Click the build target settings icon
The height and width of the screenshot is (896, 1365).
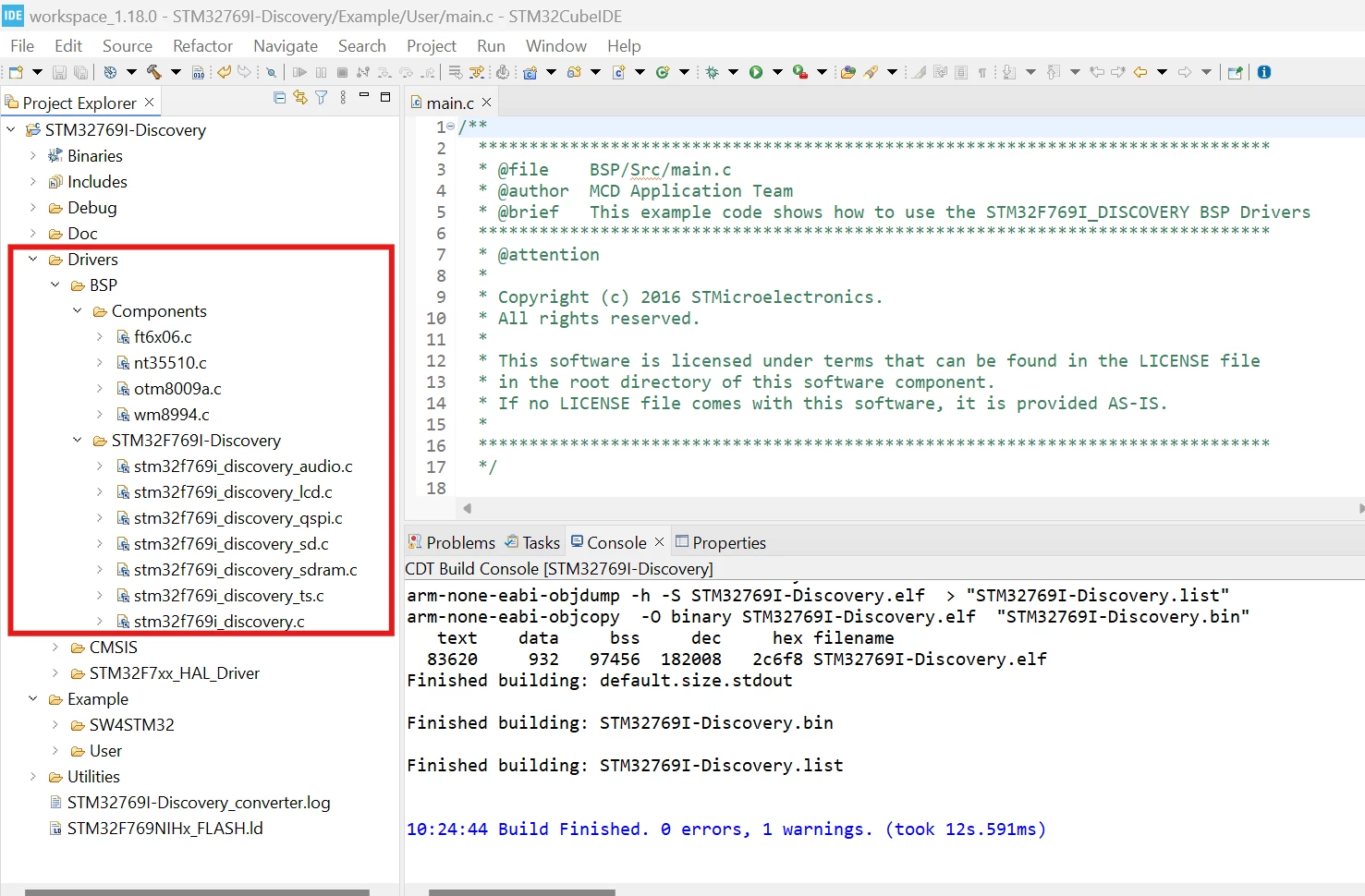point(110,72)
